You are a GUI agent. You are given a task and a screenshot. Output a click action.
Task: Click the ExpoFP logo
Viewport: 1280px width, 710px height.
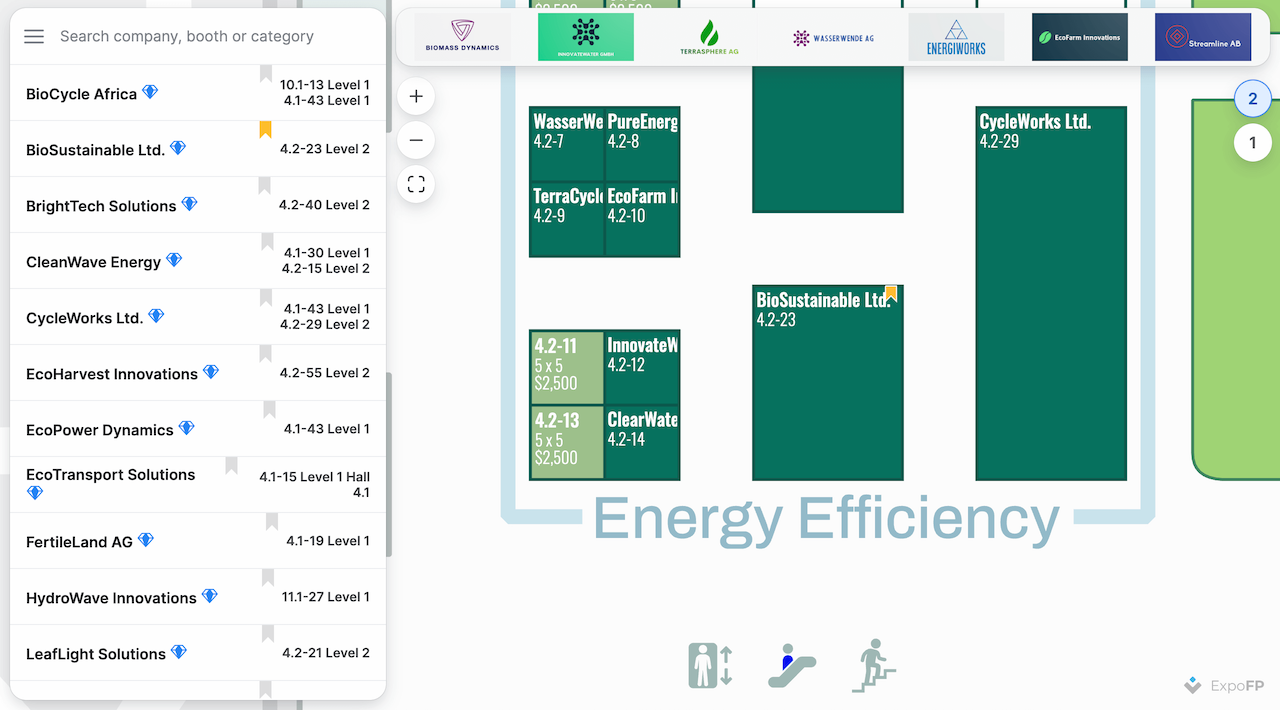click(1224, 686)
